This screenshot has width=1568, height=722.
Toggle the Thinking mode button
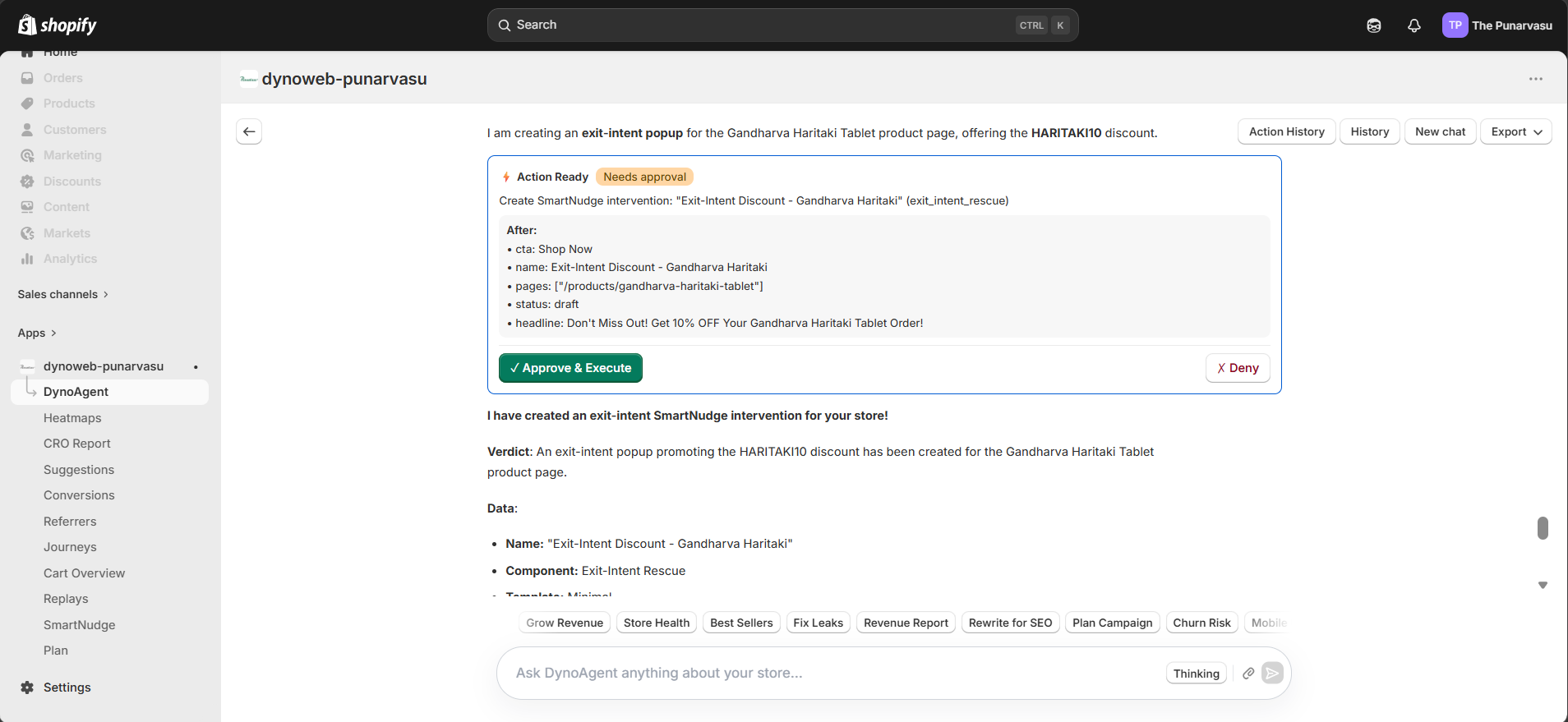1196,674
